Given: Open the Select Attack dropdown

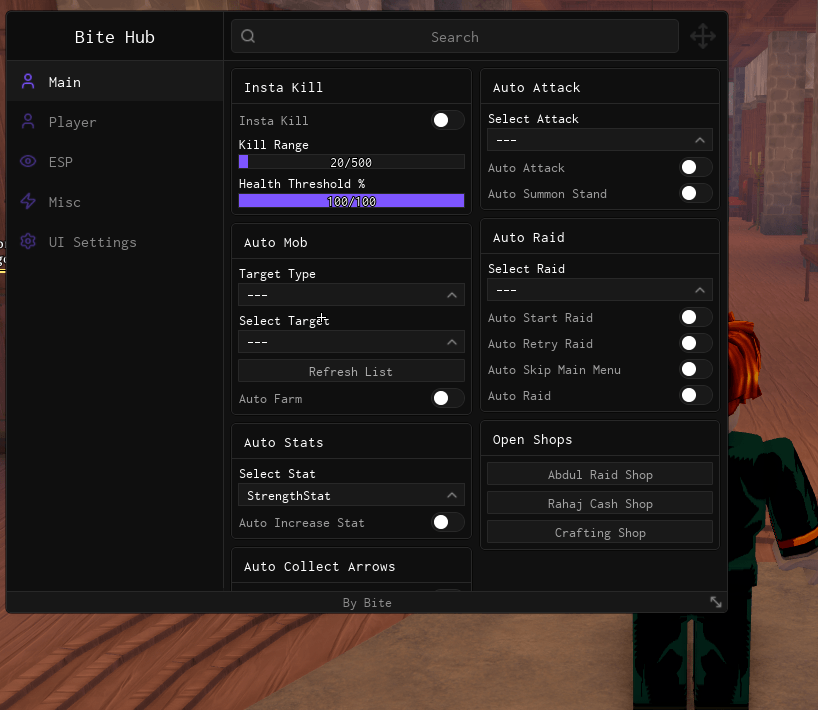Looking at the screenshot, I should [x=599, y=140].
